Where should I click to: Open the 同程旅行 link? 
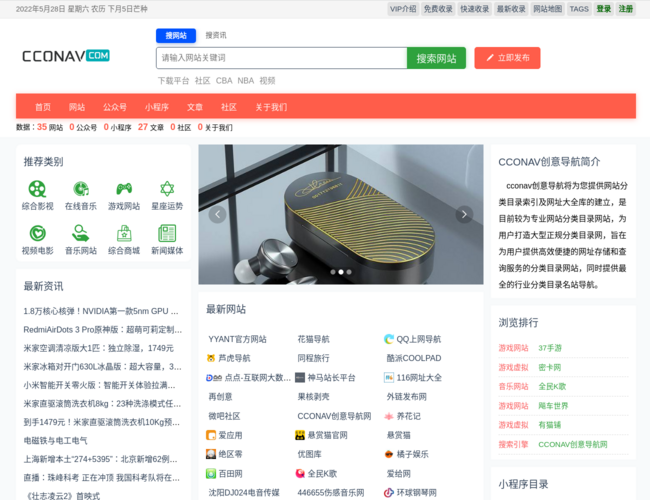click(313, 358)
